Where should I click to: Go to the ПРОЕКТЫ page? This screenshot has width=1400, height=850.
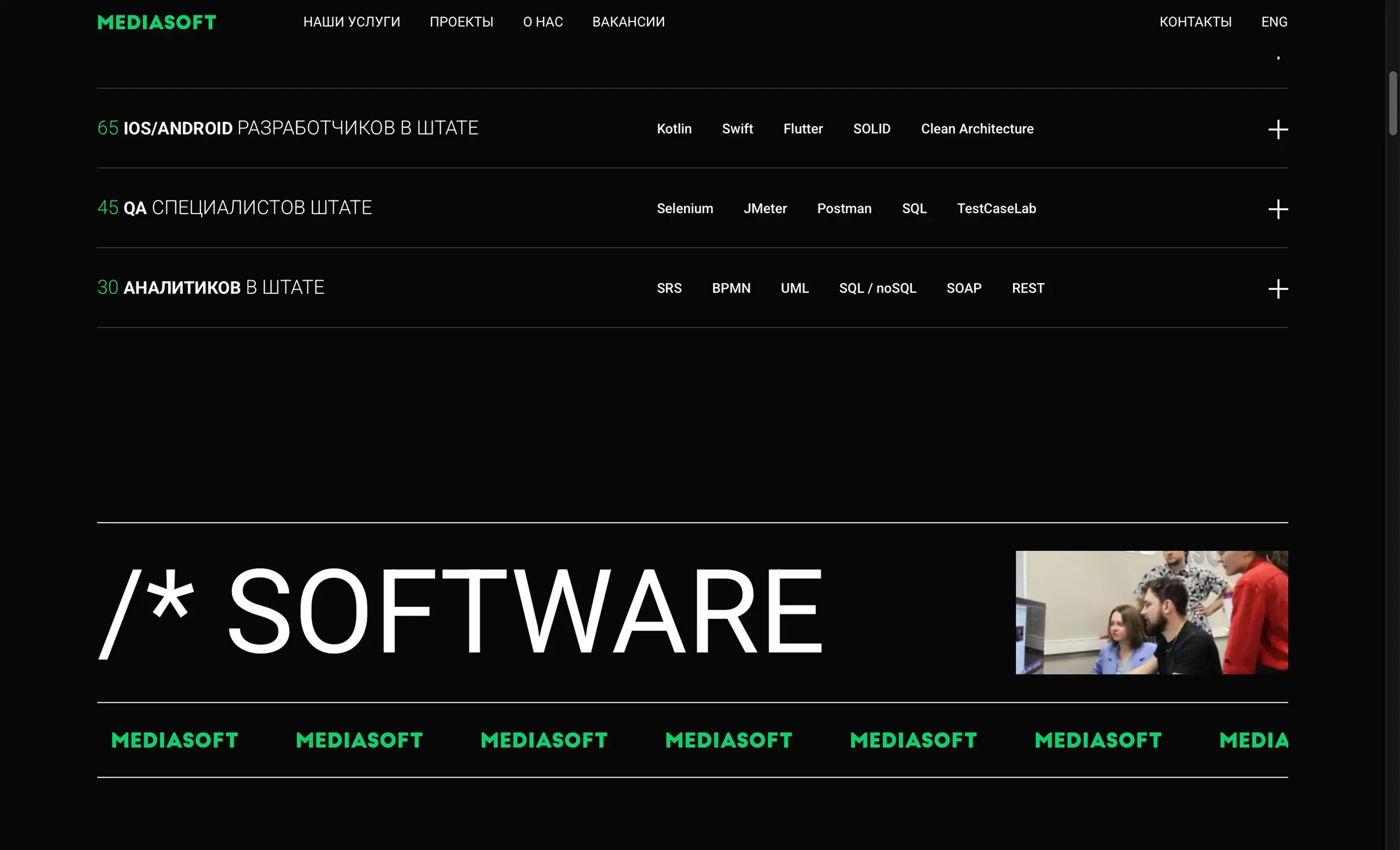pos(461,22)
